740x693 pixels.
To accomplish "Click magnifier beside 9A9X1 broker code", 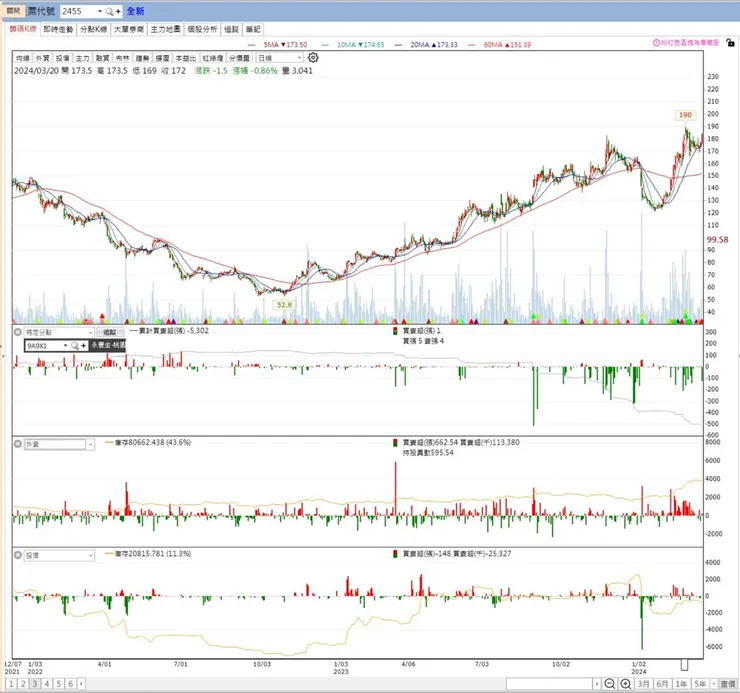I will 75,346.
